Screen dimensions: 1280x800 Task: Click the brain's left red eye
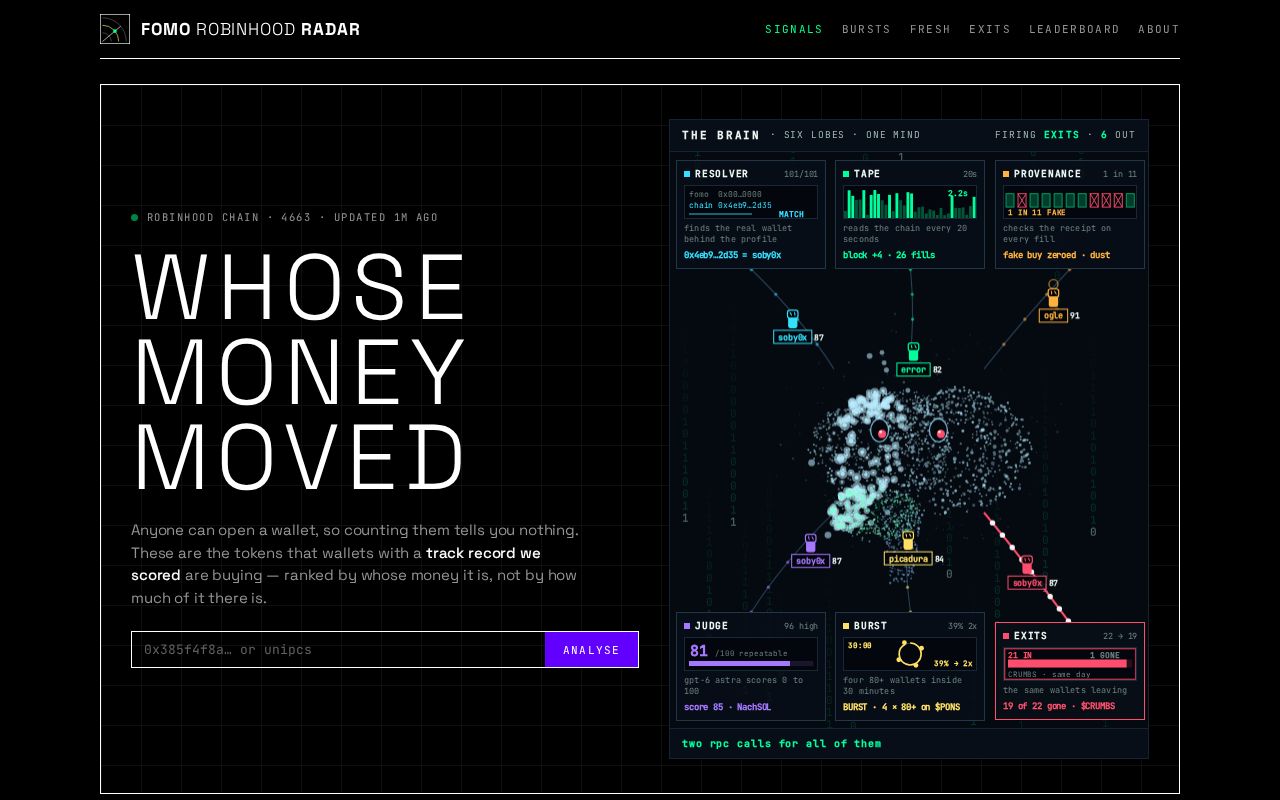(x=880, y=431)
